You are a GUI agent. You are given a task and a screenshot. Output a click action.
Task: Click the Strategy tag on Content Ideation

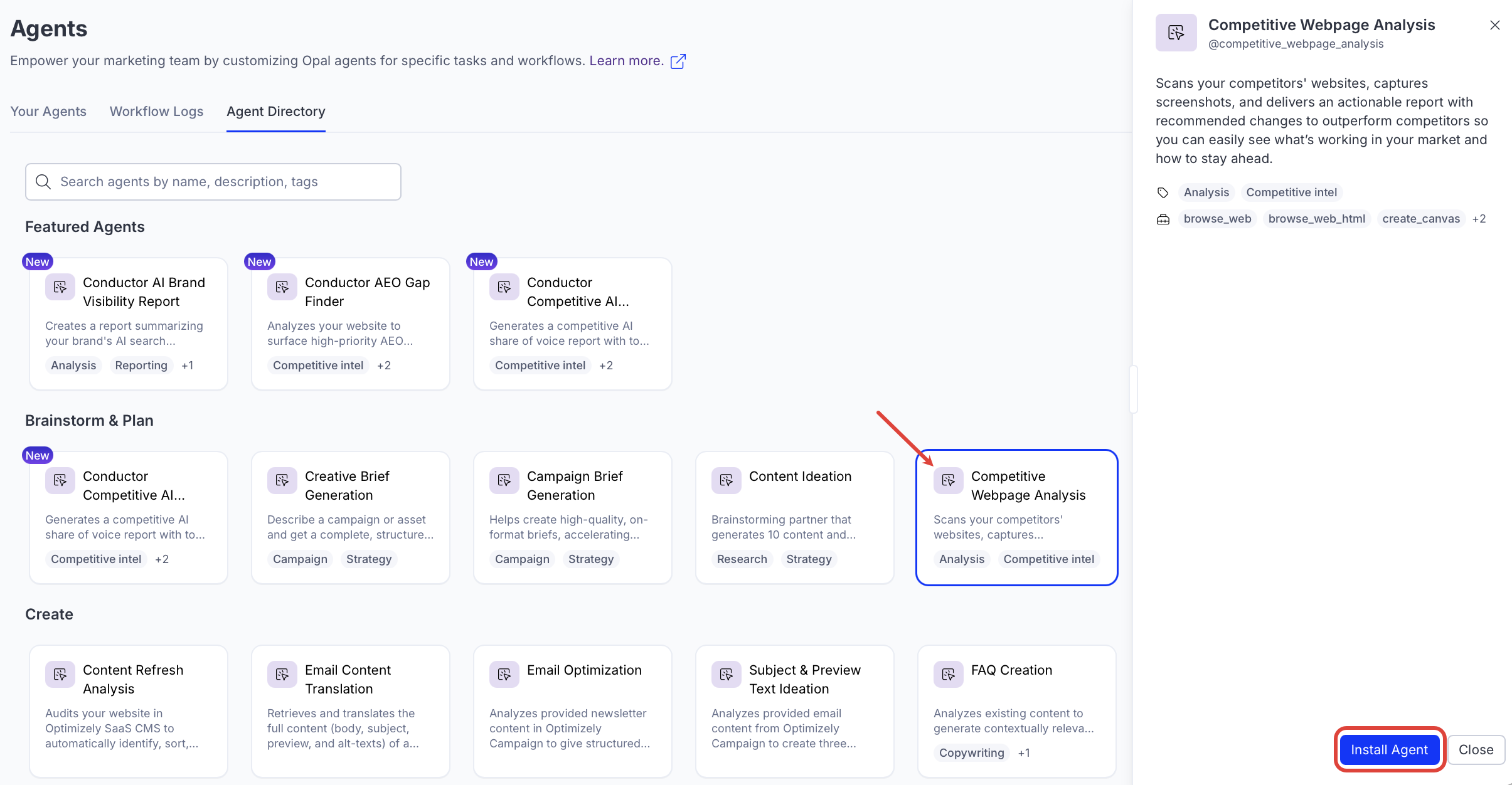point(809,559)
